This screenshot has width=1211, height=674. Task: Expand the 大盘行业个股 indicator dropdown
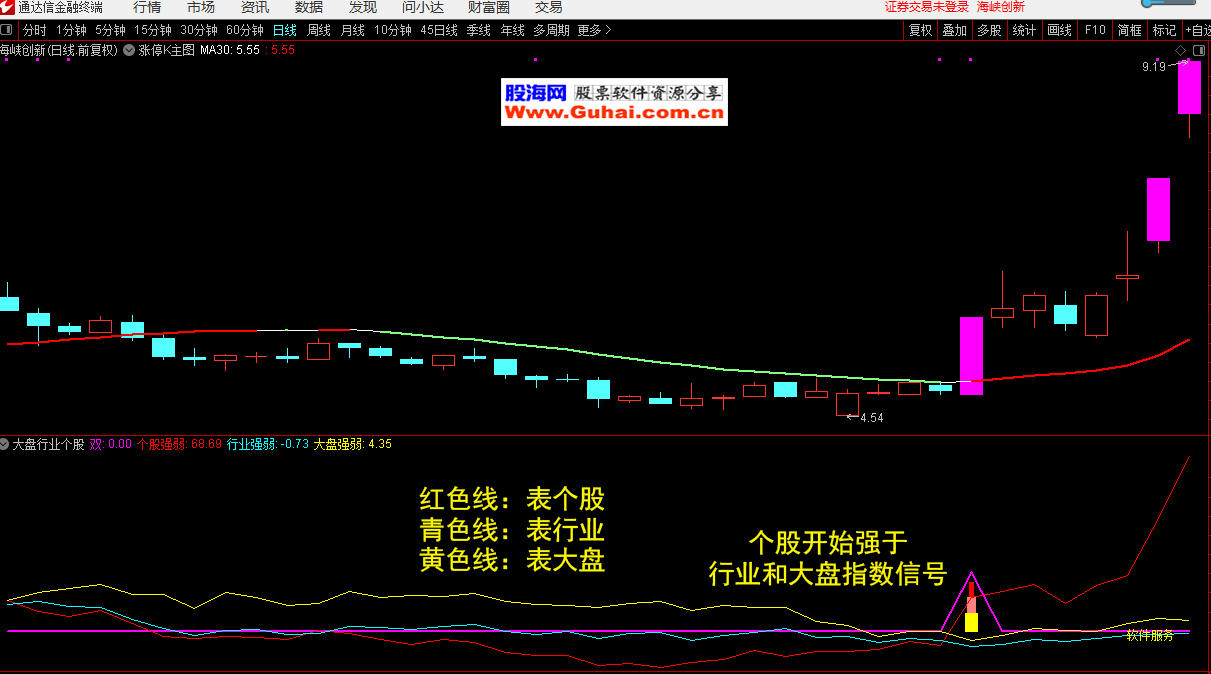(x=5, y=444)
